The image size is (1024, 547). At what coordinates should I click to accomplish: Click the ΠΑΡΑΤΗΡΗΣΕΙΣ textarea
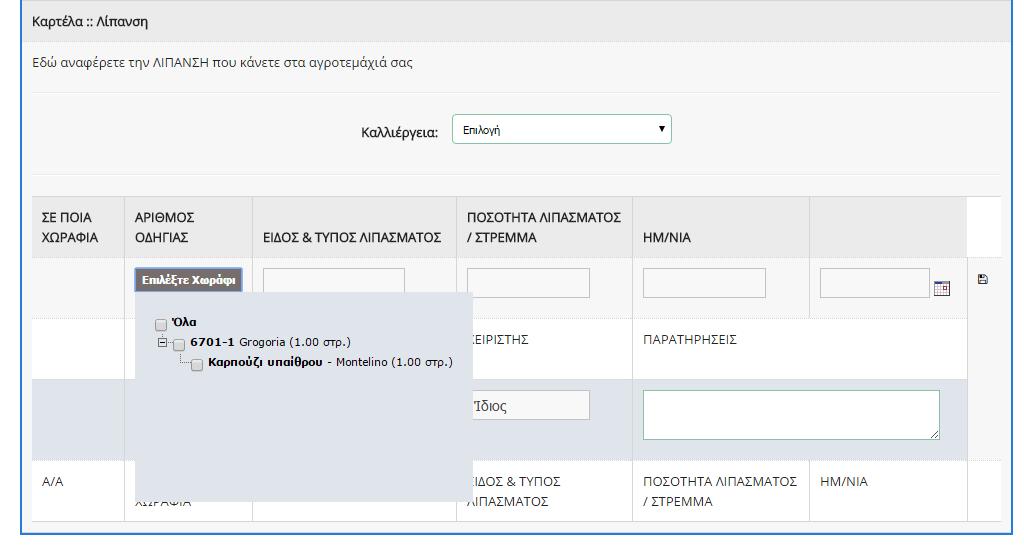point(791,415)
